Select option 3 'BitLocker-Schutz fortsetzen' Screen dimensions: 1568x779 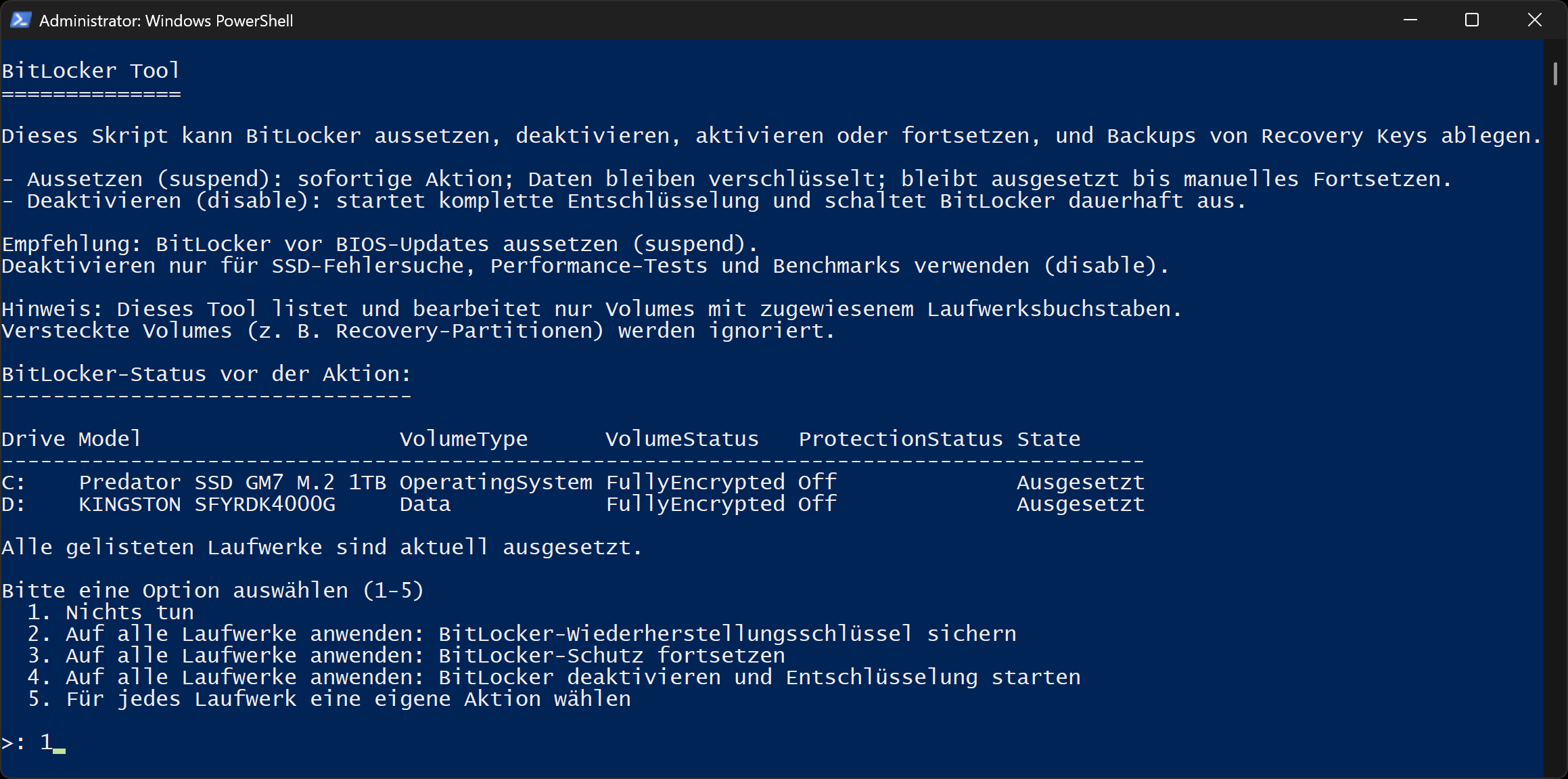point(406,654)
